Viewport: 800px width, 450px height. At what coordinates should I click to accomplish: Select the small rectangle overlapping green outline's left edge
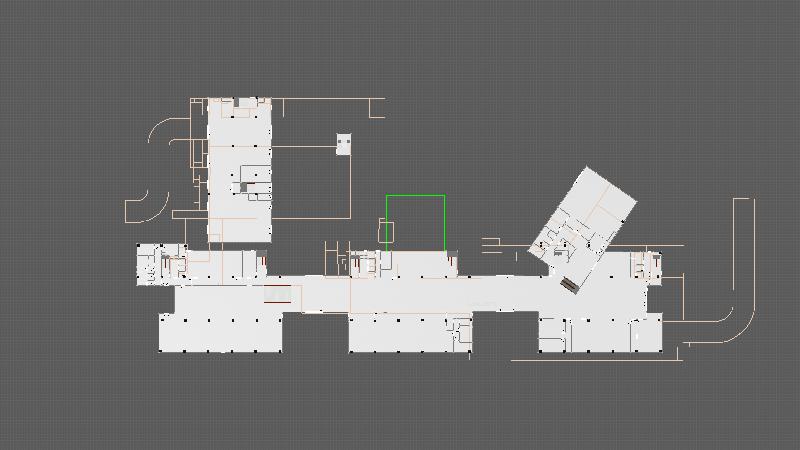pyautogui.click(x=386, y=233)
